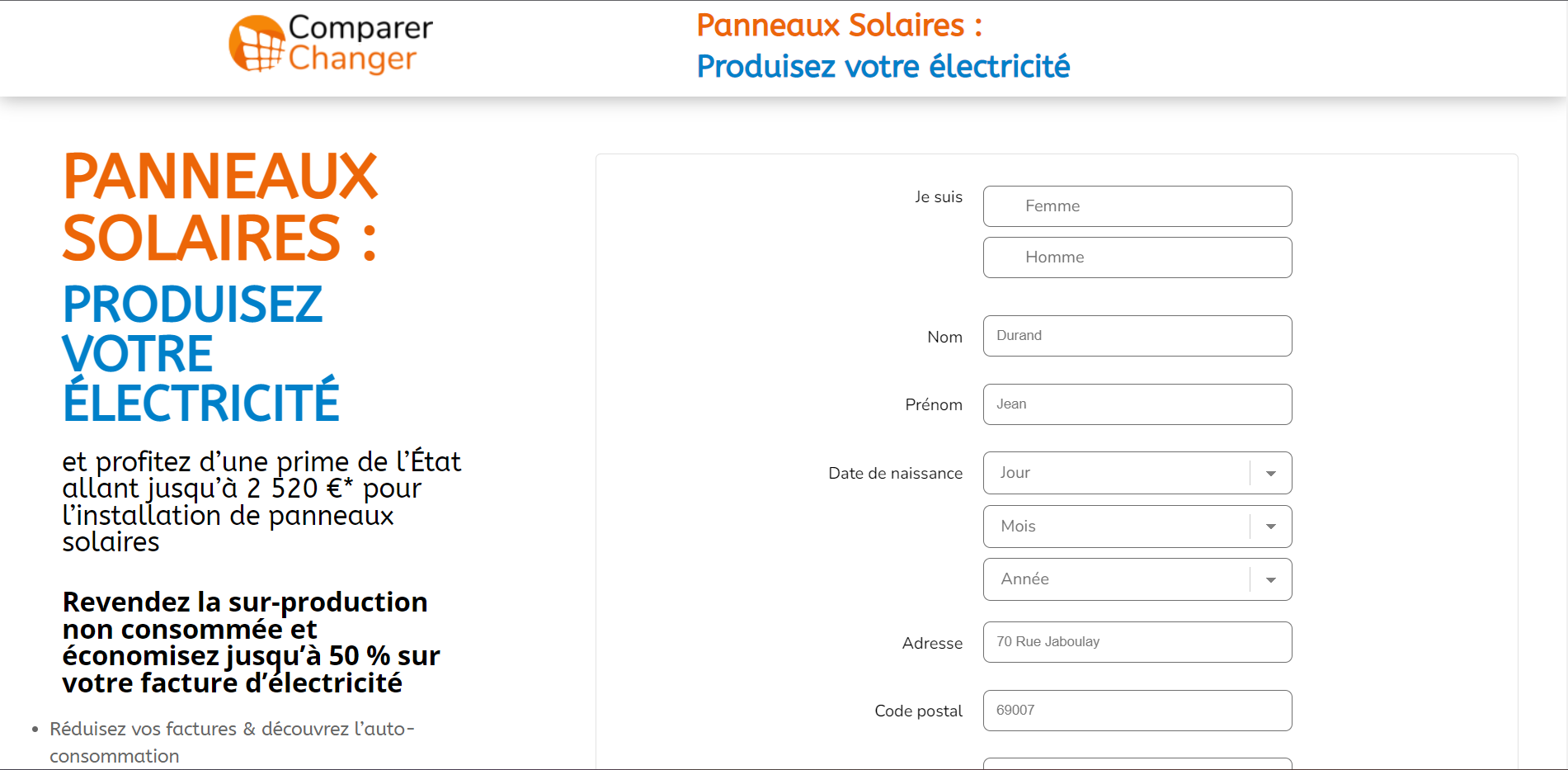Select the Femme option
This screenshot has width=1568, height=770.
pos(1137,206)
